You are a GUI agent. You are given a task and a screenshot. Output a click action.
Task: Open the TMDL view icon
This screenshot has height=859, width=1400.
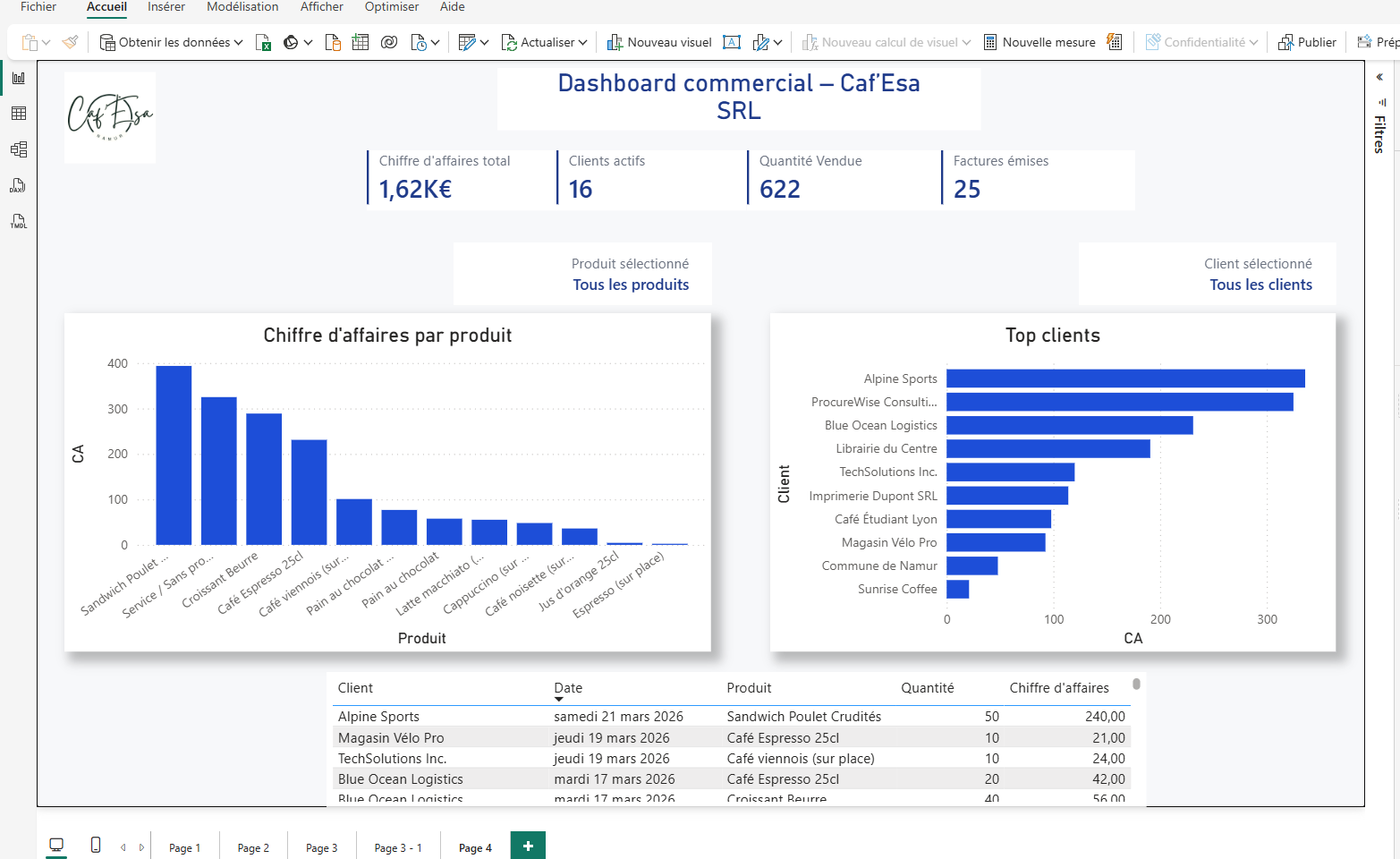point(18,221)
